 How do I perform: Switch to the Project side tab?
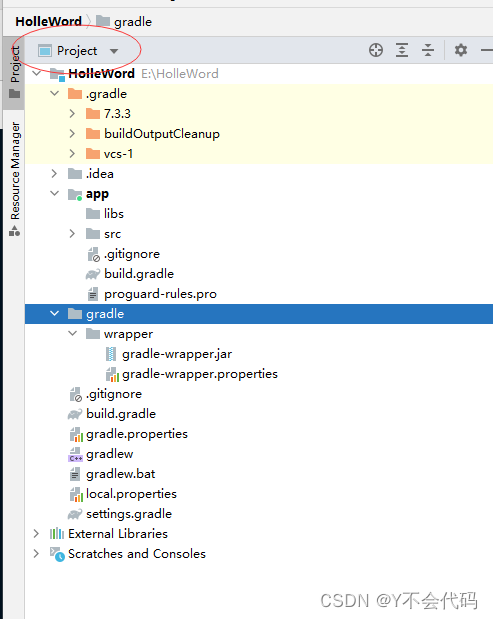click(x=15, y=73)
